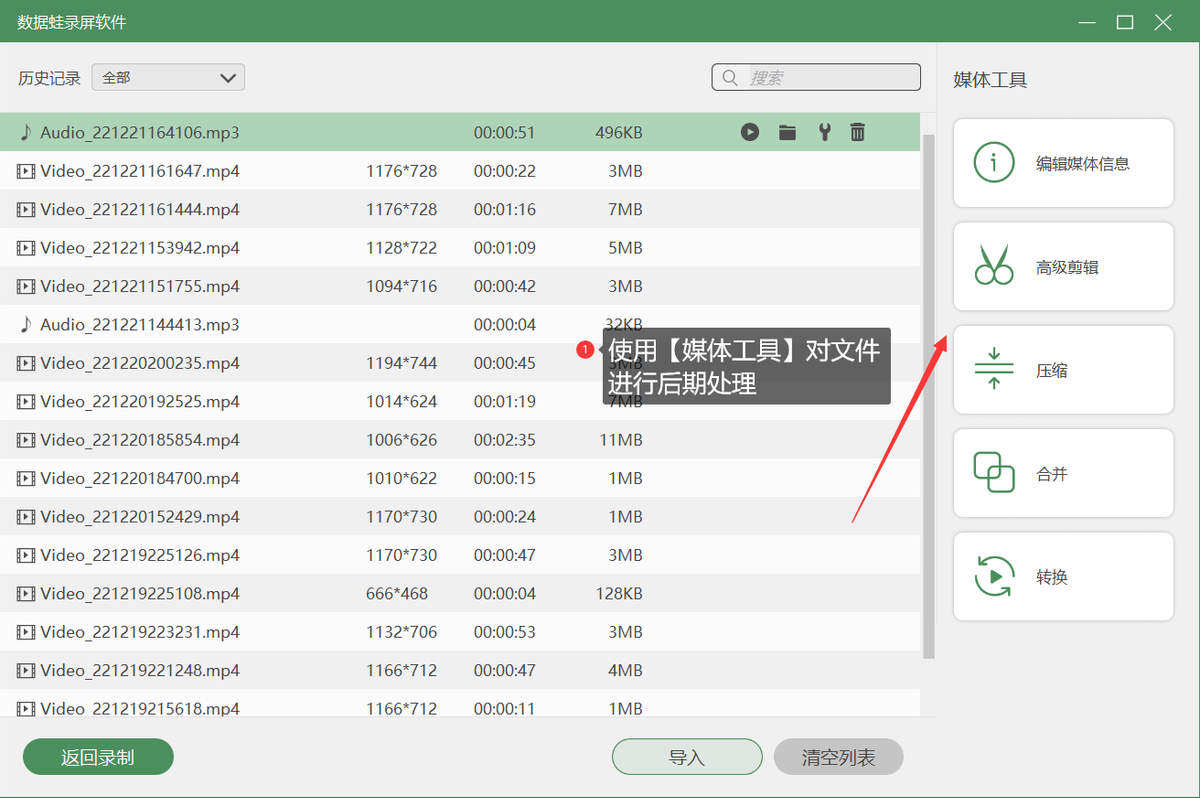Click the 导入 button
This screenshot has height=798, width=1200.
coord(687,757)
